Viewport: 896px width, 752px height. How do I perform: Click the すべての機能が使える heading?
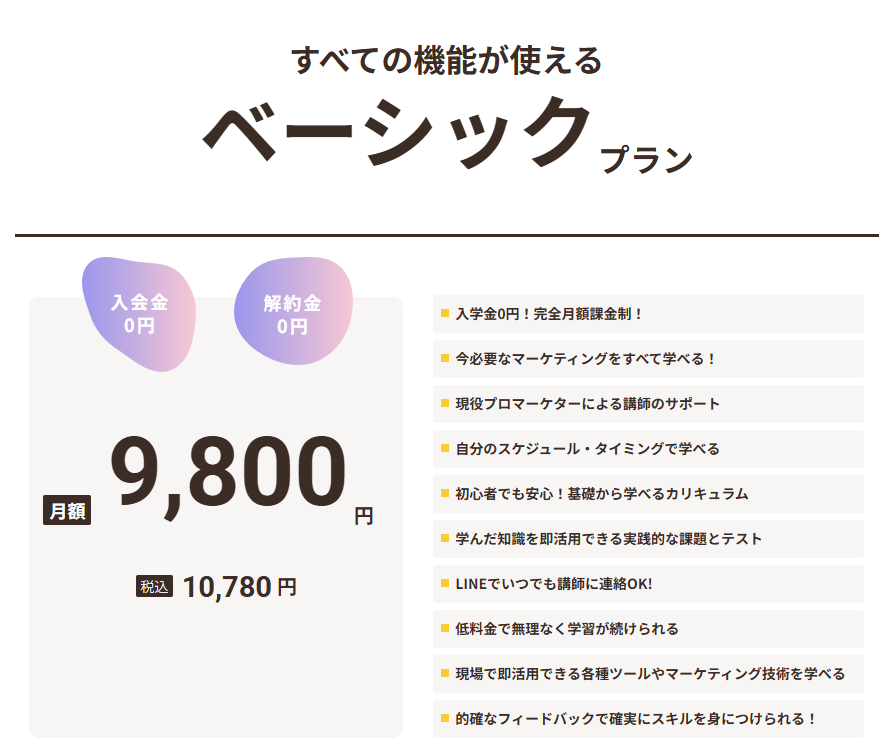tap(447, 61)
